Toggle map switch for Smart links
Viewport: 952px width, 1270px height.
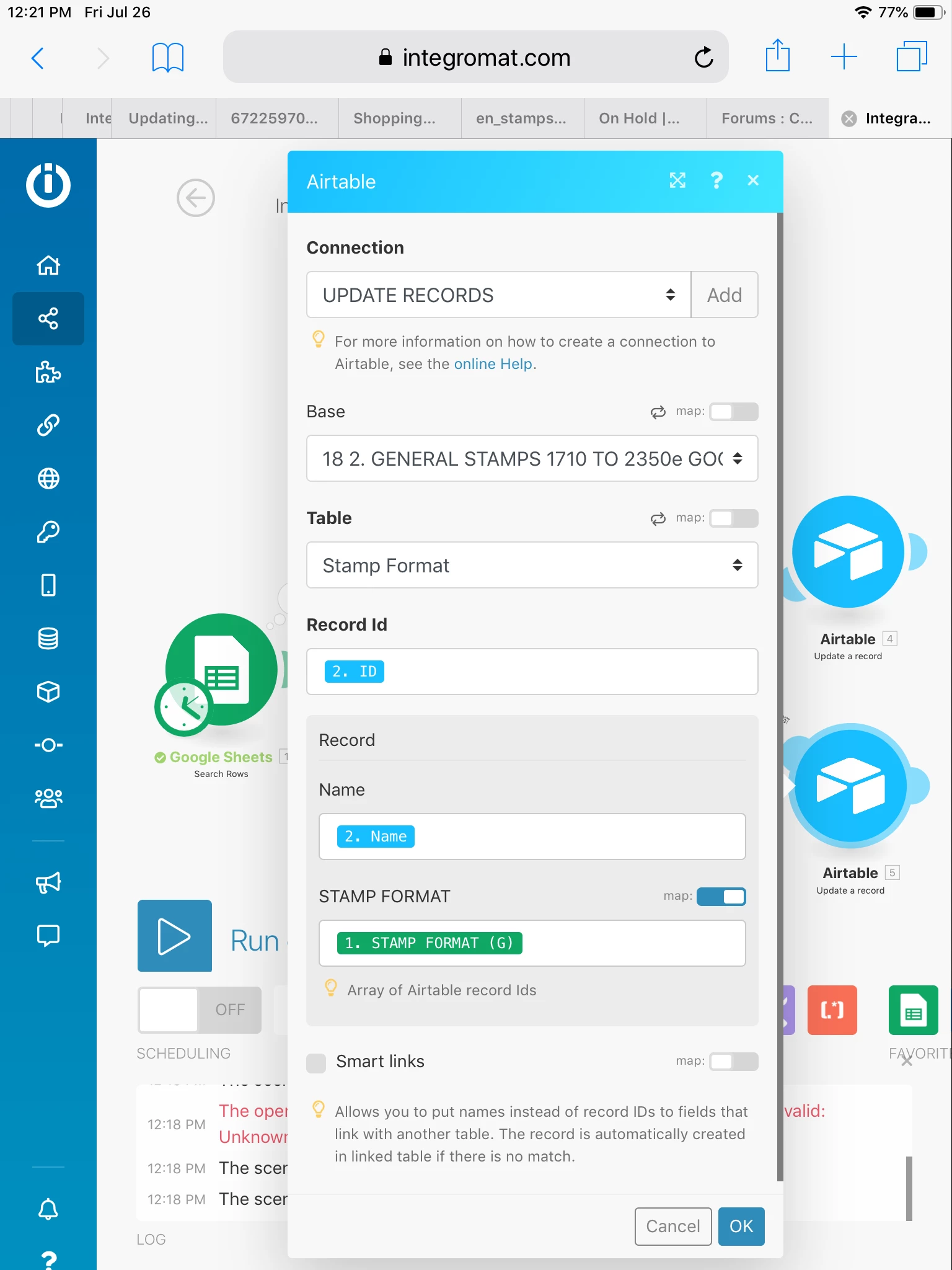coord(734,1062)
